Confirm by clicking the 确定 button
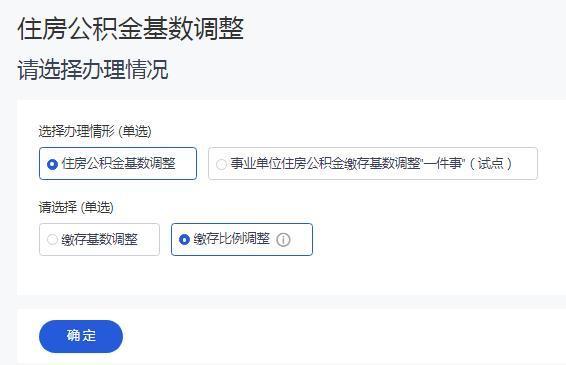Viewport: 566px width, 365px height. [x=81, y=336]
